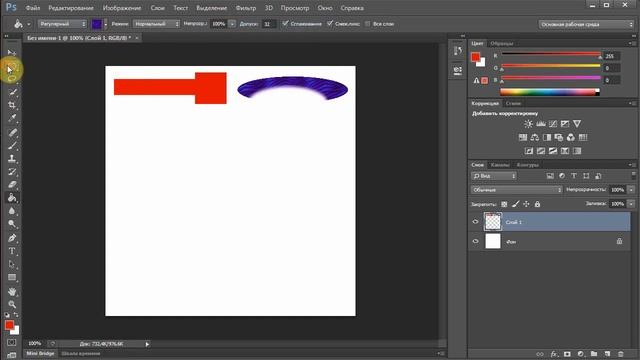Hide the Фон background layer eye
The image size is (640, 360).
pyautogui.click(x=476, y=241)
